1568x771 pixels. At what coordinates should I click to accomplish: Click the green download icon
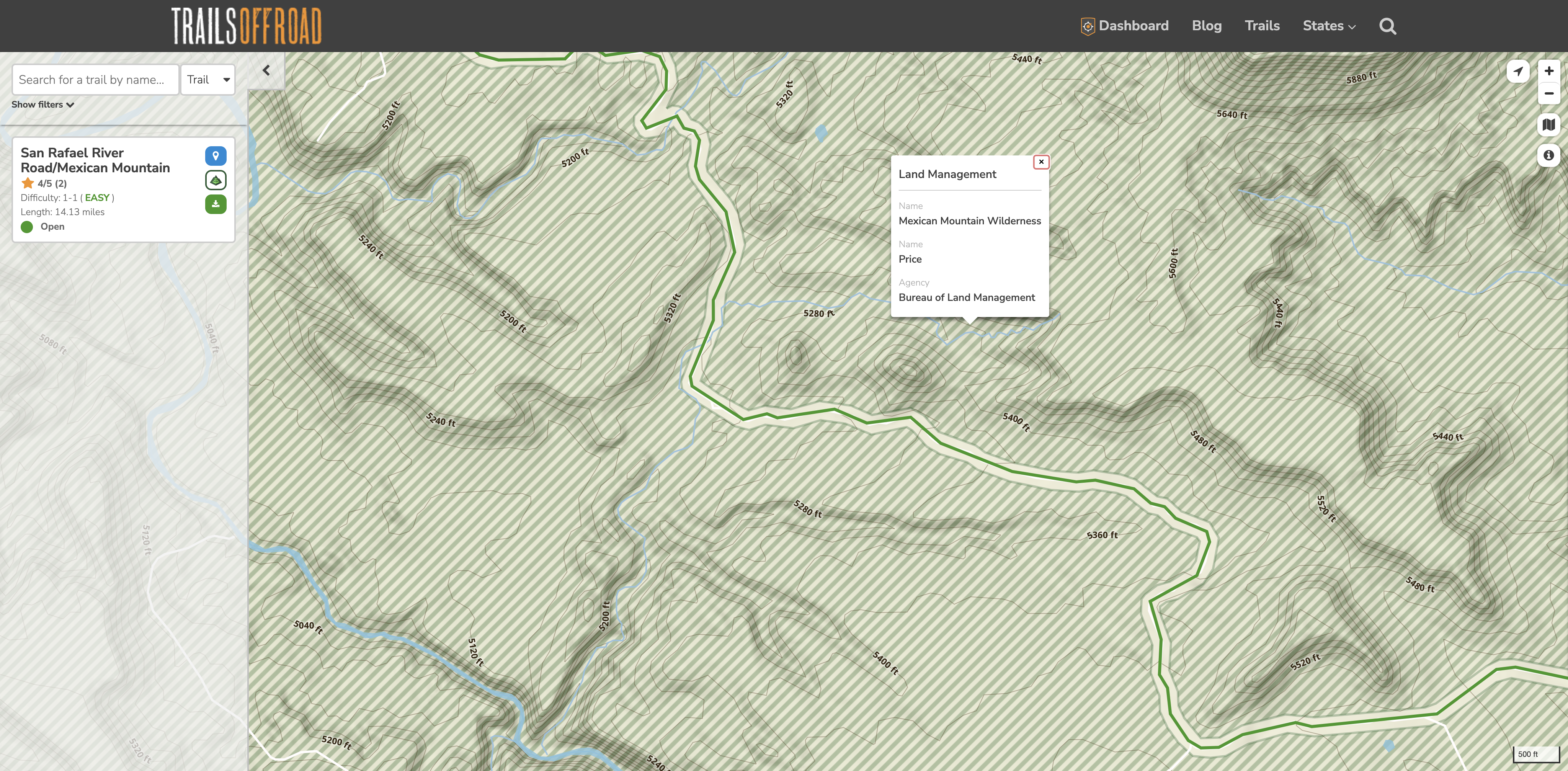216,204
